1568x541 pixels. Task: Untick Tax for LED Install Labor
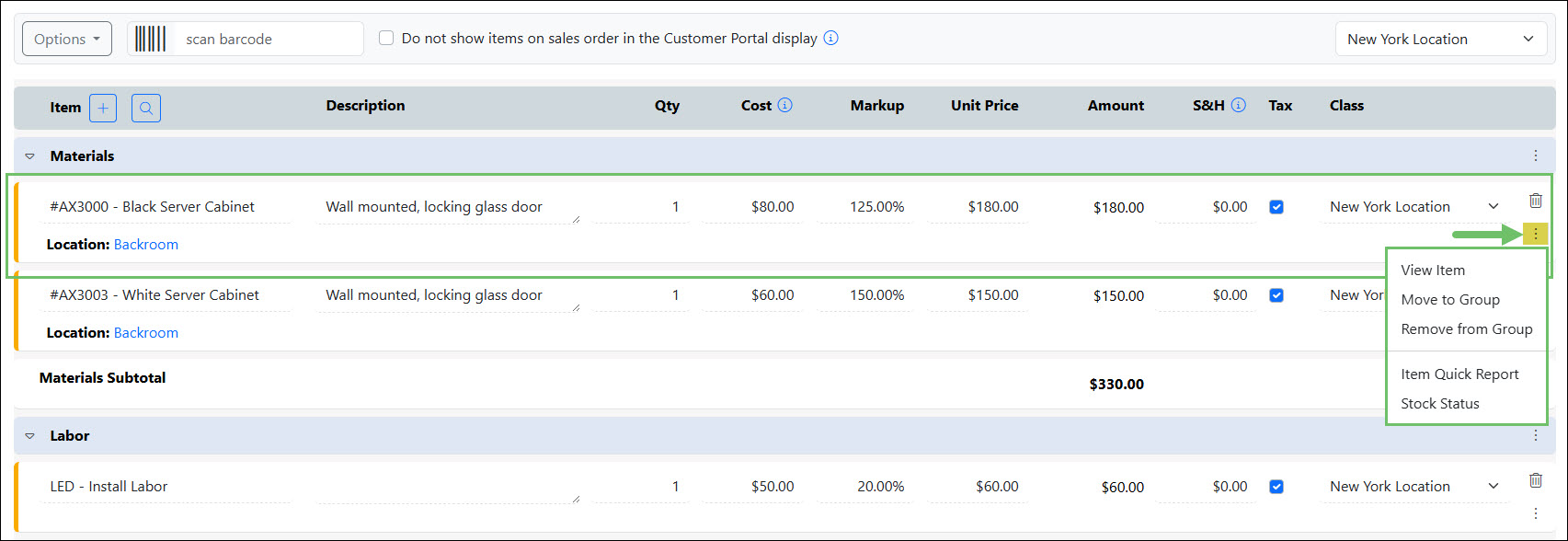click(x=1276, y=487)
